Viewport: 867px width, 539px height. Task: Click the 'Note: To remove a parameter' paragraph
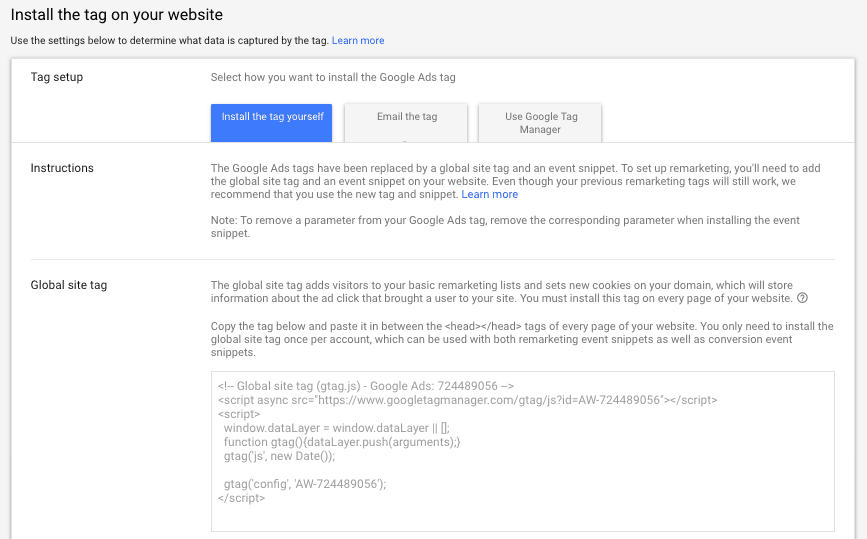point(505,227)
